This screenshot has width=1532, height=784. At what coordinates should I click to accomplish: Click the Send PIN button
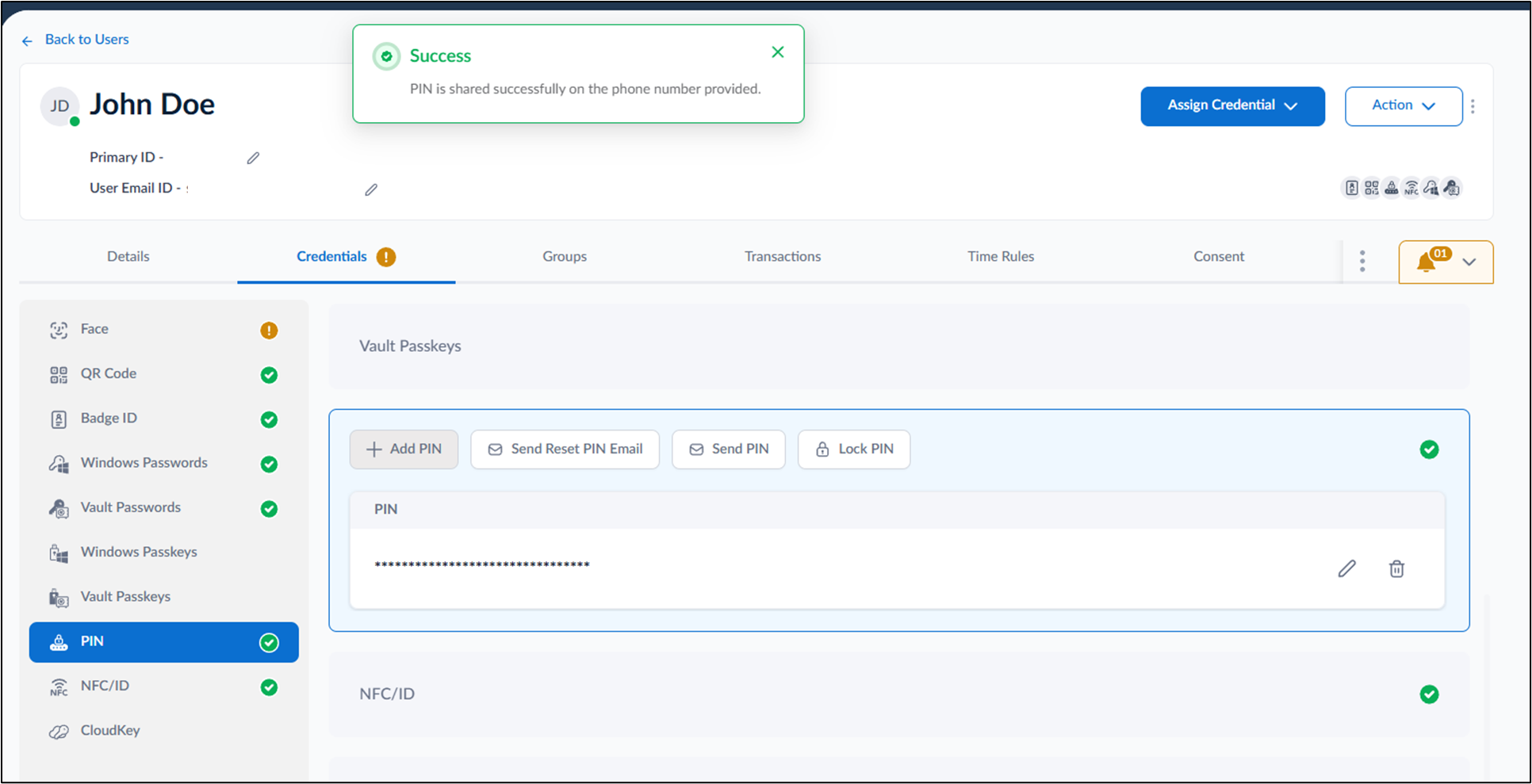coord(728,449)
